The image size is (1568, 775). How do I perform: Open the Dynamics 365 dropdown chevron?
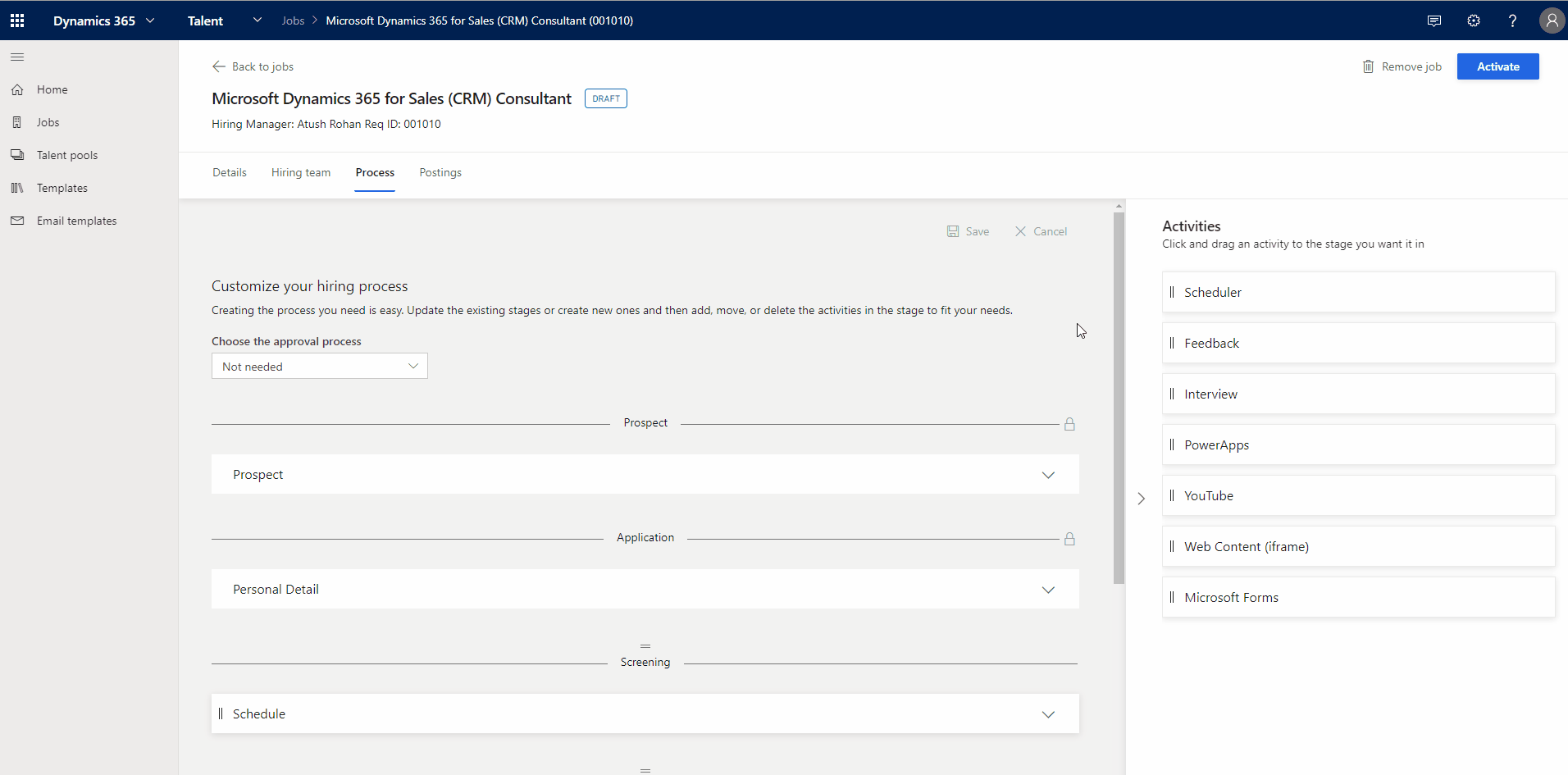(x=150, y=21)
